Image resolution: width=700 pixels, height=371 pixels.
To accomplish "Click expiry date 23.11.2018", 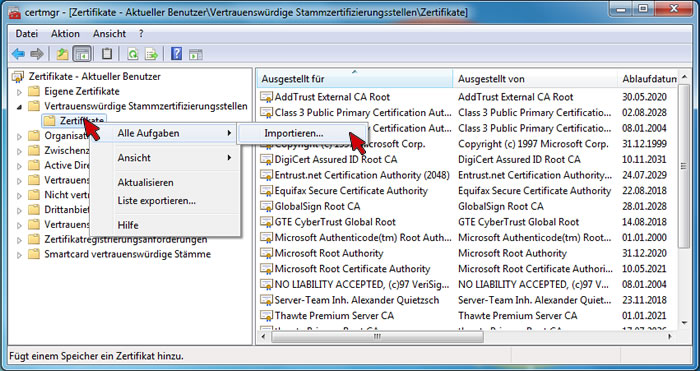I will pos(644,300).
